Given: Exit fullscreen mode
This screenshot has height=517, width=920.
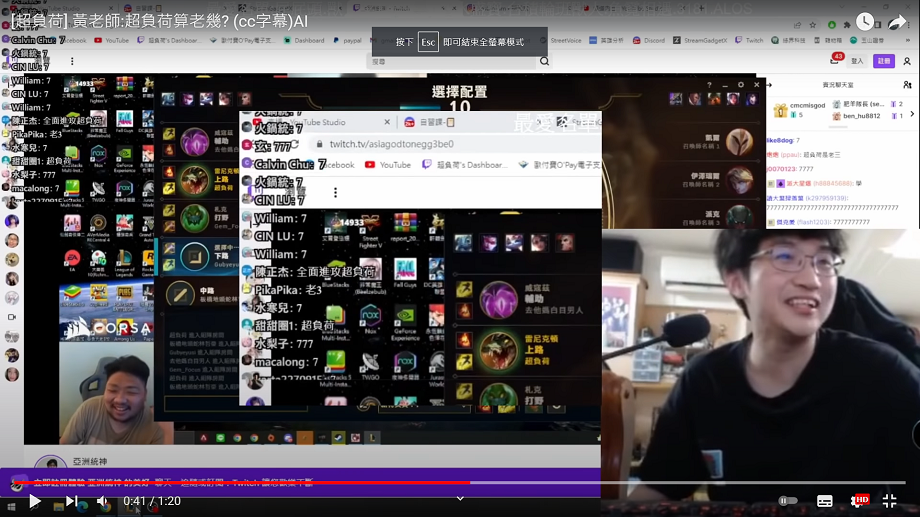Looking at the screenshot, I should point(889,501).
